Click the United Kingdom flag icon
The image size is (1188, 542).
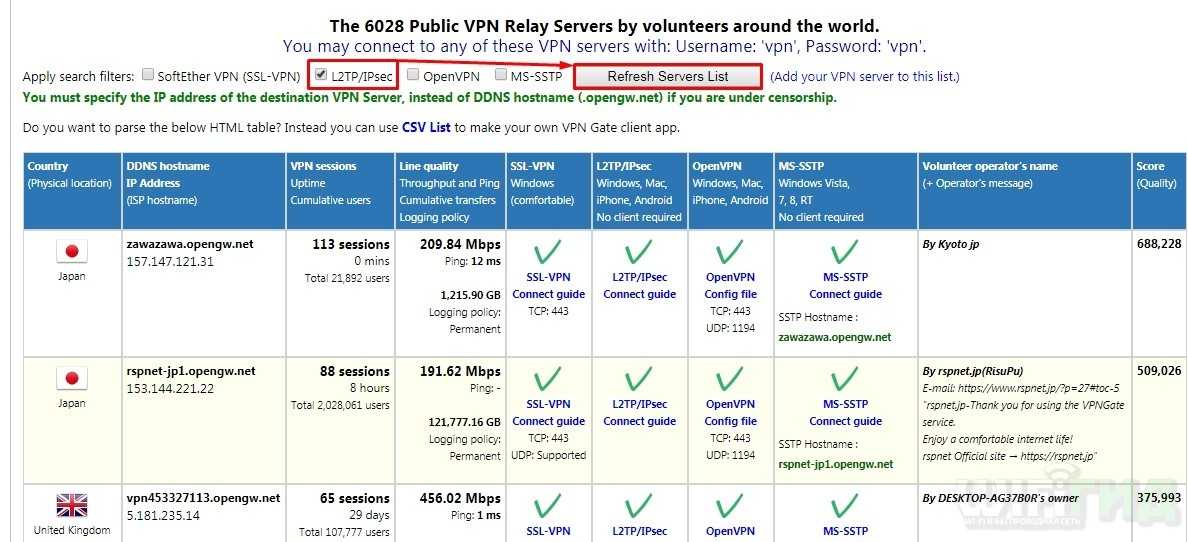72,506
